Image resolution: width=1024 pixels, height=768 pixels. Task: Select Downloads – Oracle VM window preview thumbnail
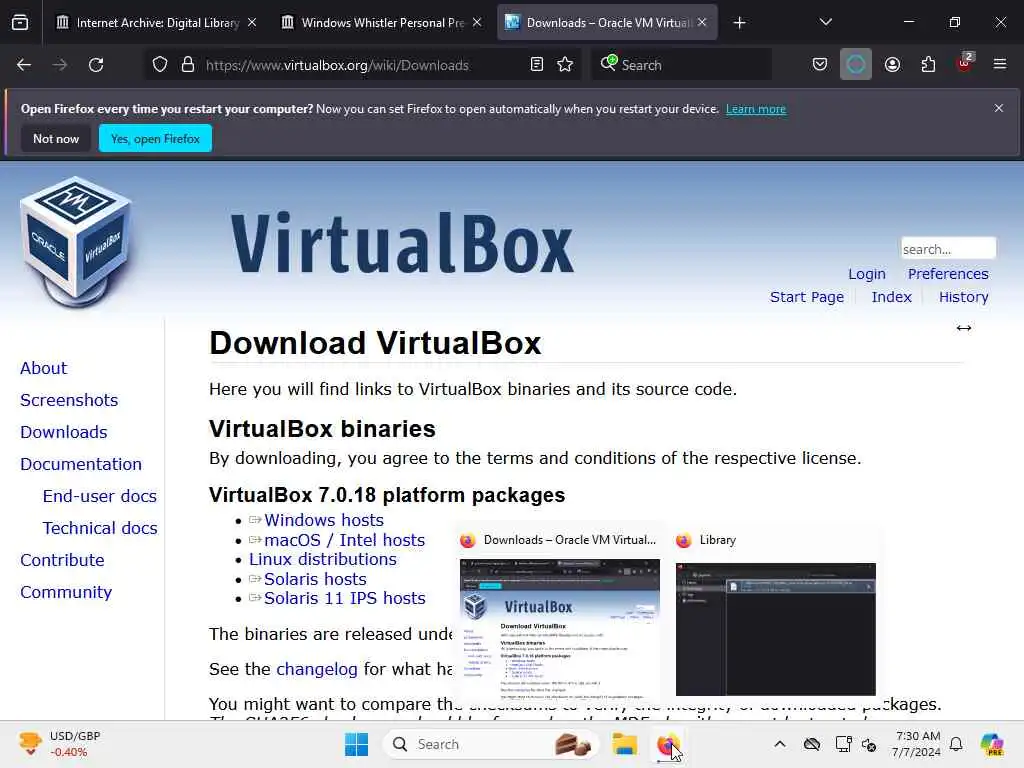coord(560,628)
